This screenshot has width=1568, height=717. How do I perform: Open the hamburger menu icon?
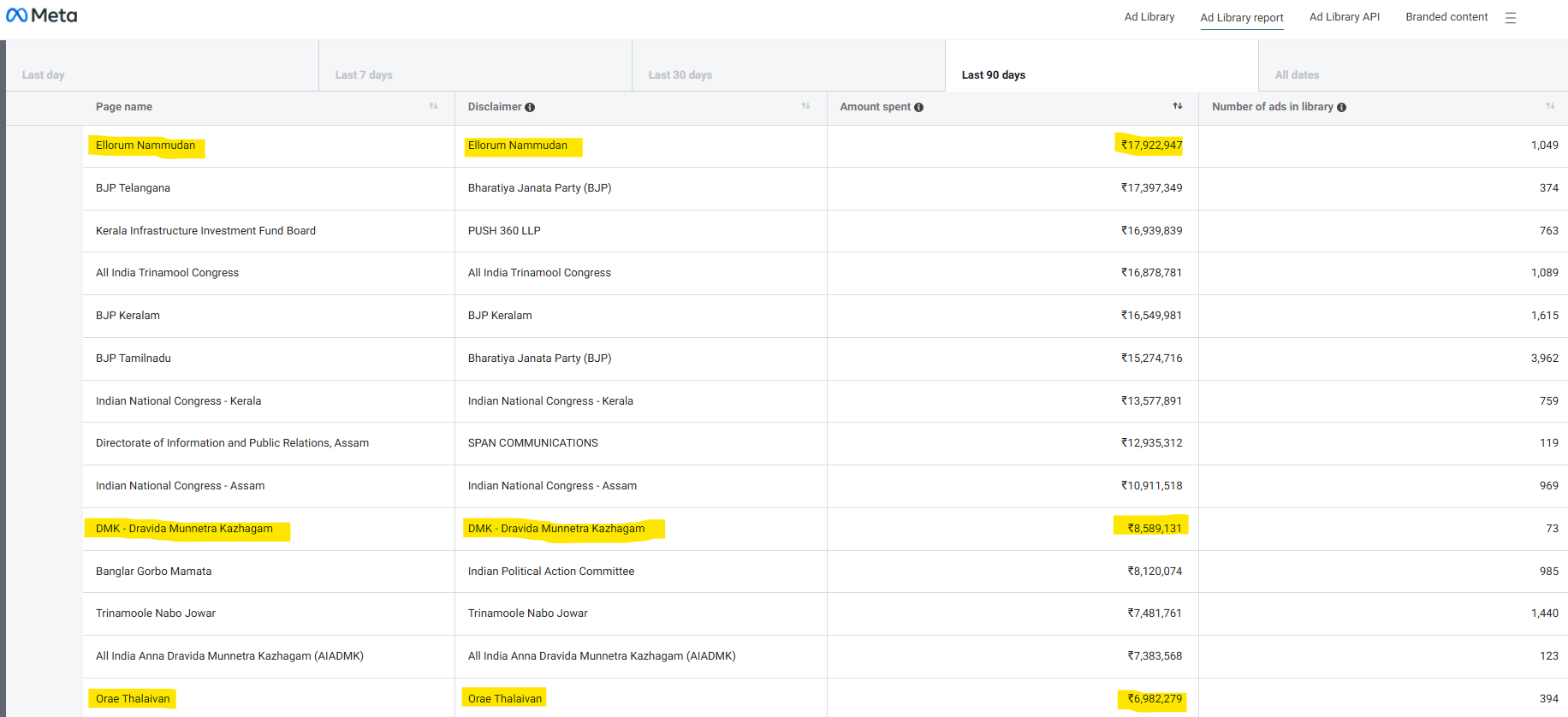click(1511, 18)
